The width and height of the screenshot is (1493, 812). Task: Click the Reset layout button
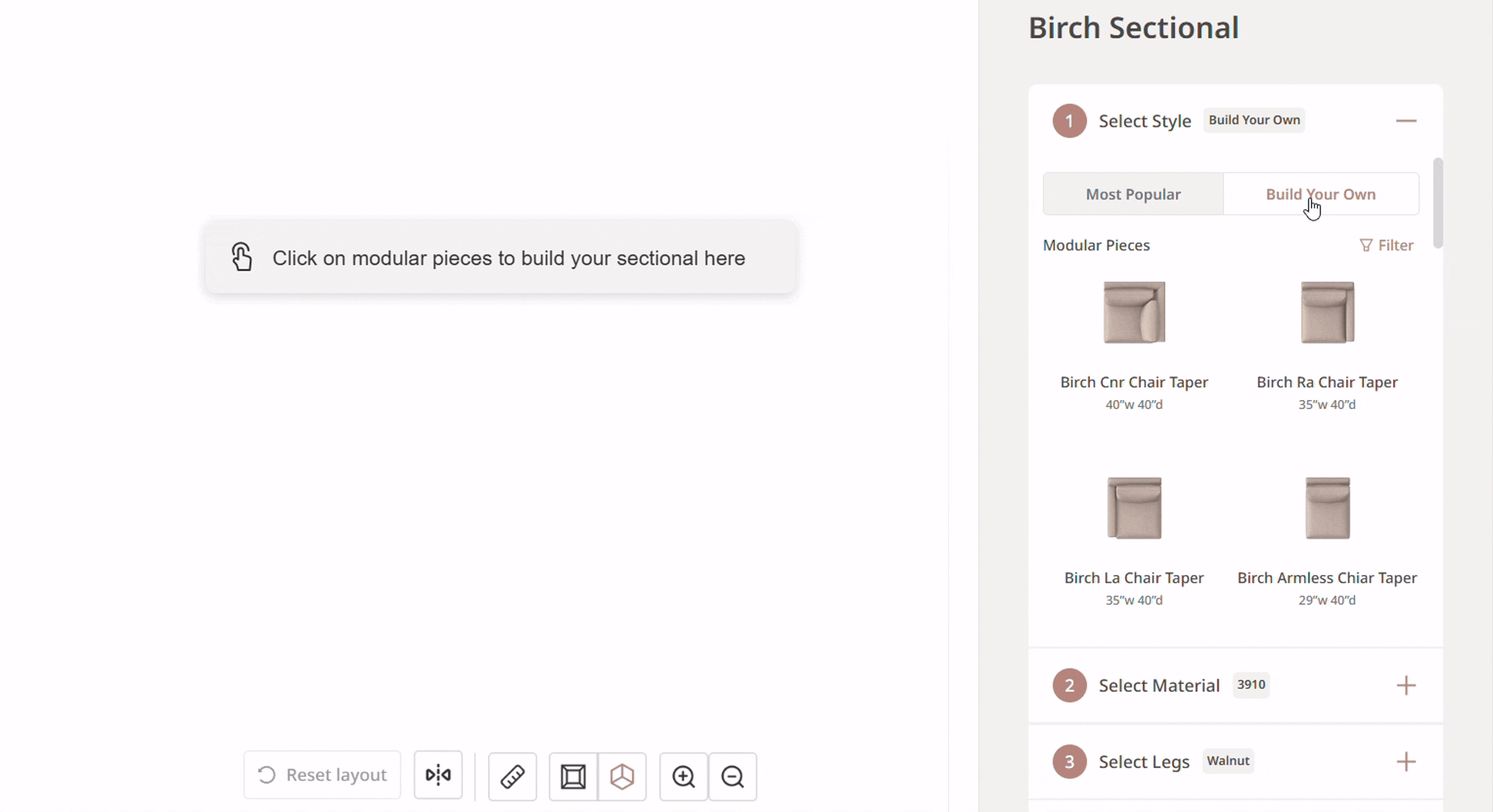[x=322, y=775]
